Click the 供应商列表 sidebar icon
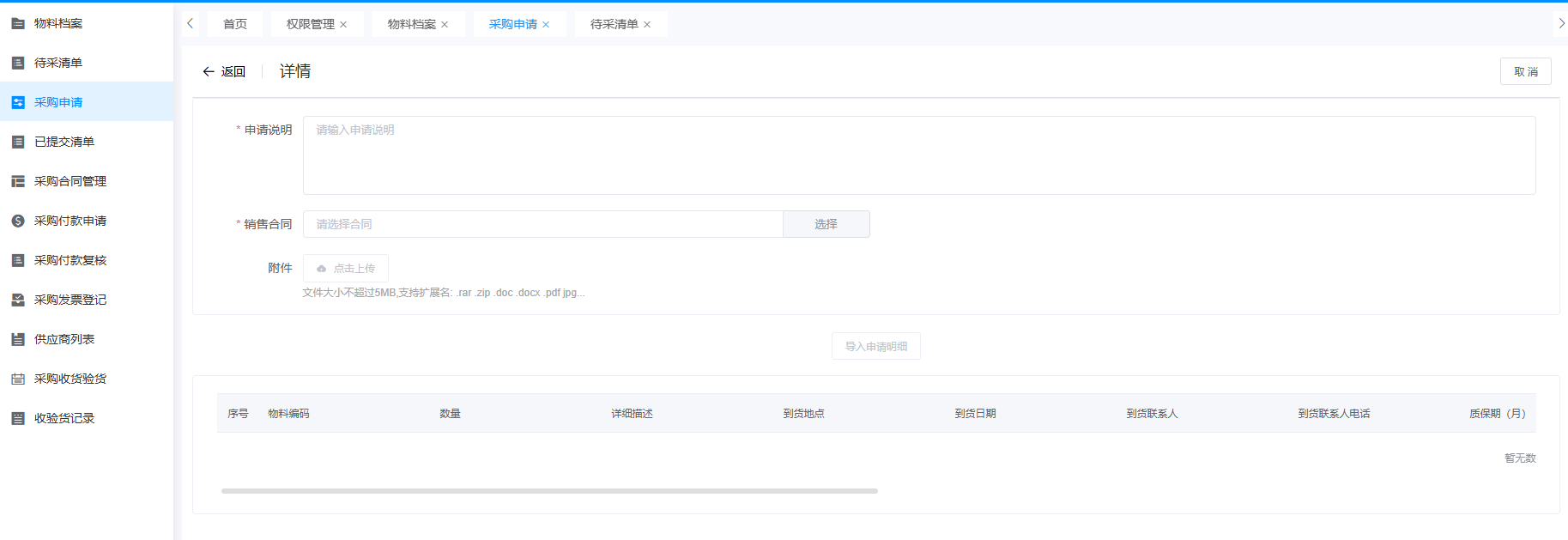 (18, 339)
